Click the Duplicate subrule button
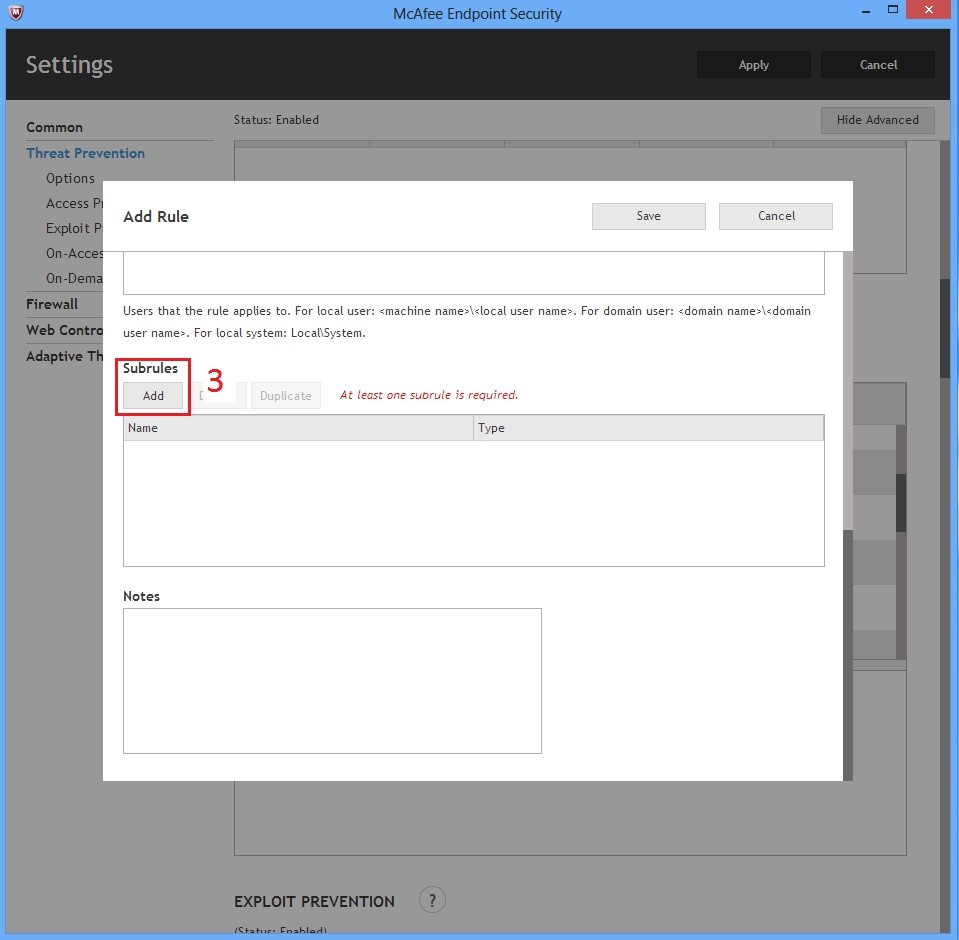This screenshot has width=959, height=940. [286, 396]
